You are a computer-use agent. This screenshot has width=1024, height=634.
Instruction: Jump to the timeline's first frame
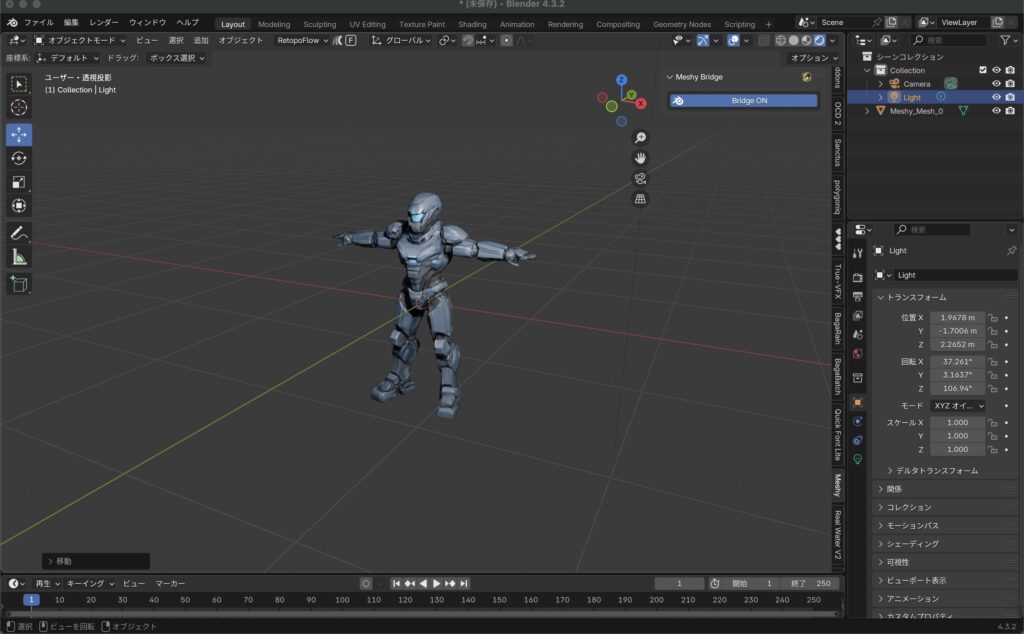[396, 584]
